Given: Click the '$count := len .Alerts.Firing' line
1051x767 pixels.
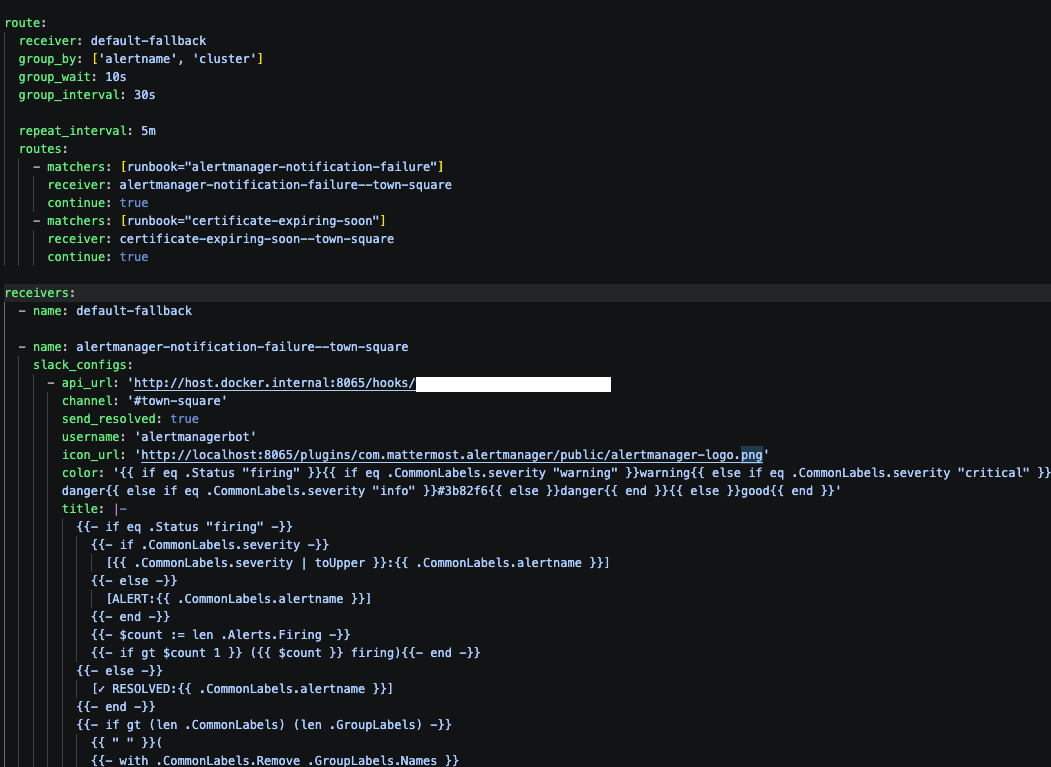Looking at the screenshot, I should click(x=221, y=635).
